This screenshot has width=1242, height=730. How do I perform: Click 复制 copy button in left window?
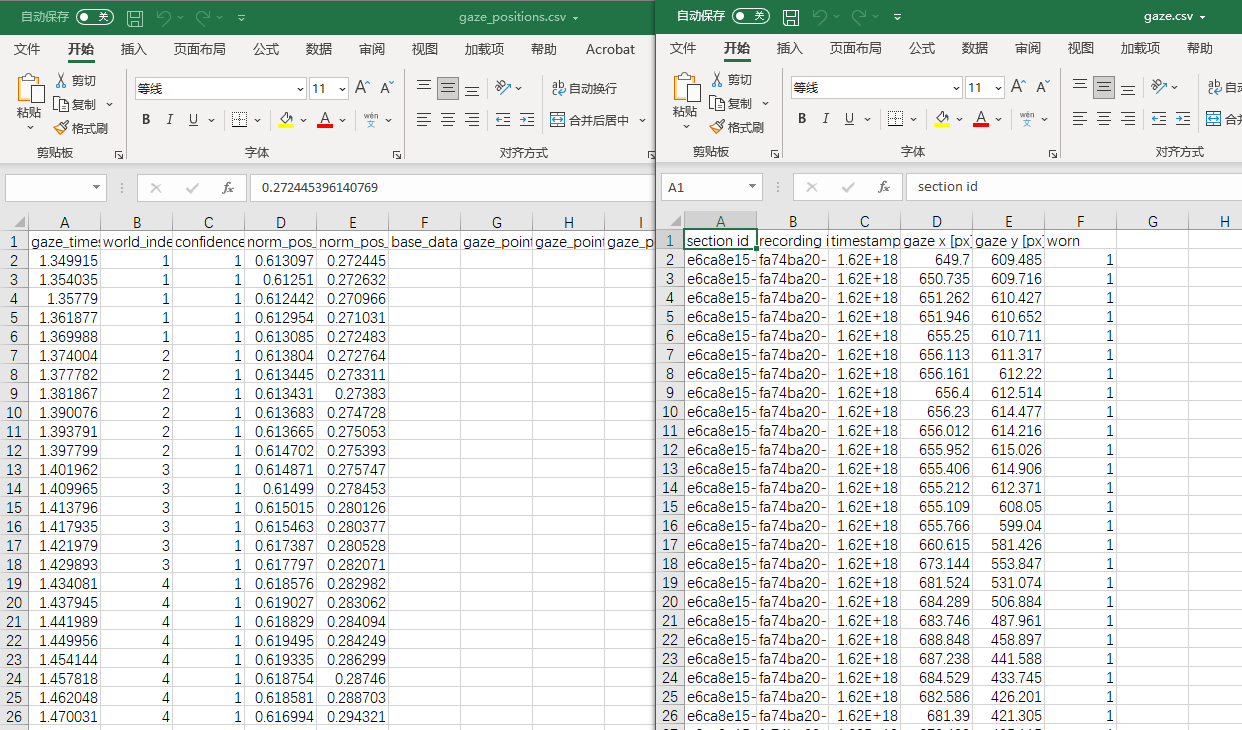(x=76, y=104)
